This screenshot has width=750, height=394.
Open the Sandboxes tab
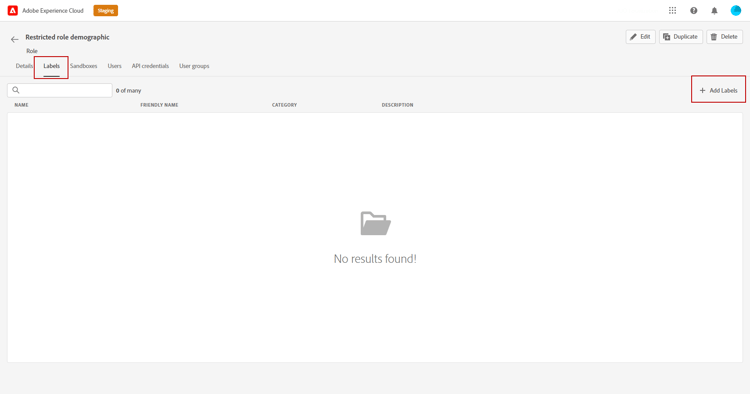pyautogui.click(x=84, y=66)
